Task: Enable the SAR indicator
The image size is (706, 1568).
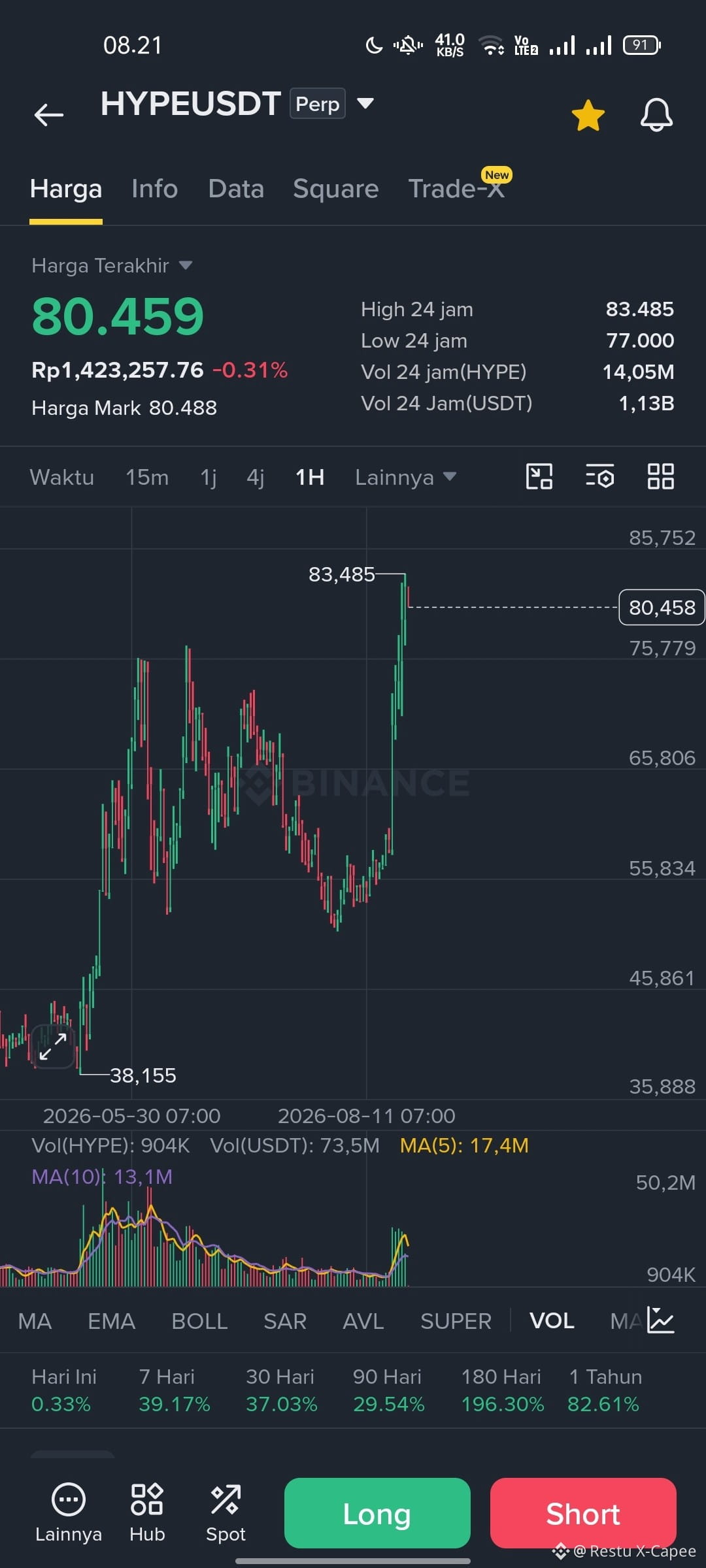Action: [285, 1321]
